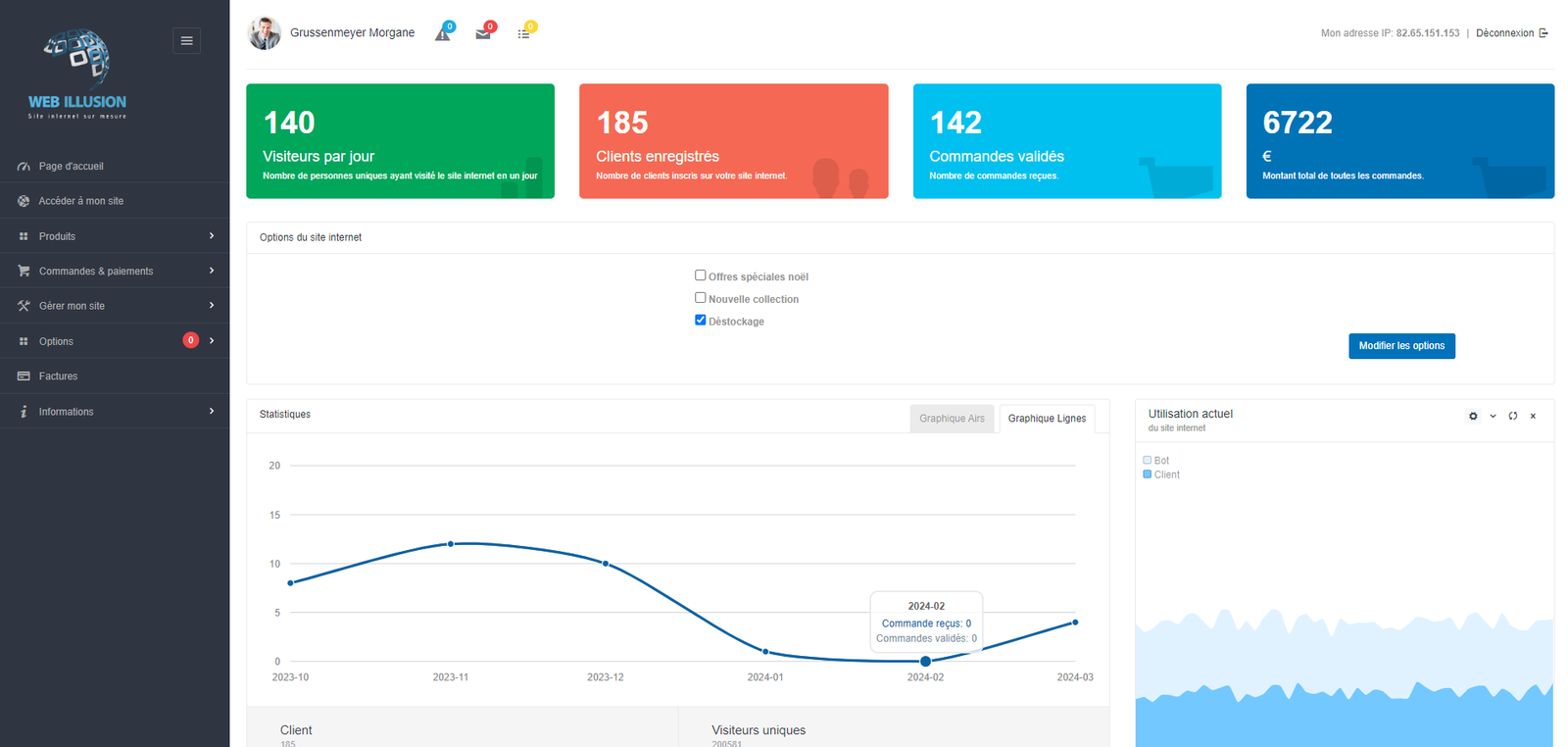The height and width of the screenshot is (747, 1568).
Task: Click the info icon beside Informations
Action: point(24,412)
